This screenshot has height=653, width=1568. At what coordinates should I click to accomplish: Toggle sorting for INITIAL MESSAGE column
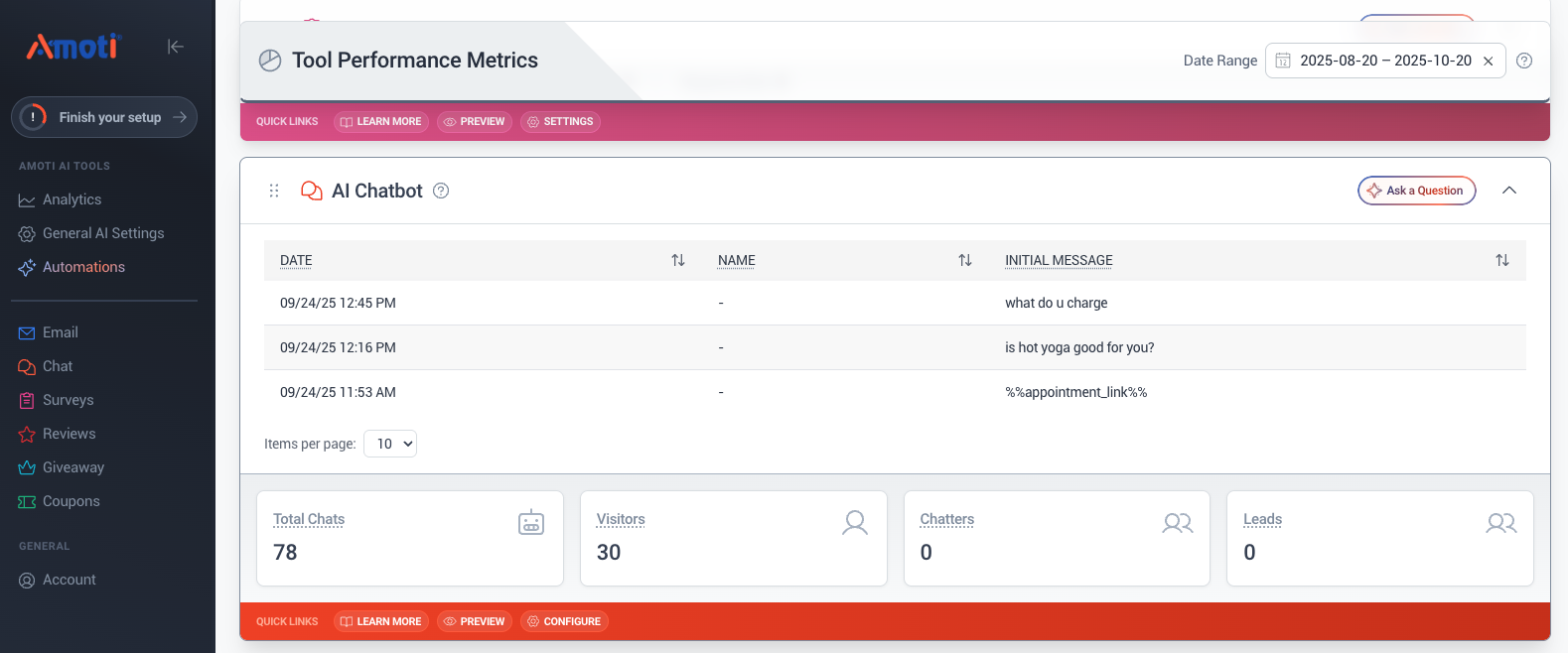1501,260
